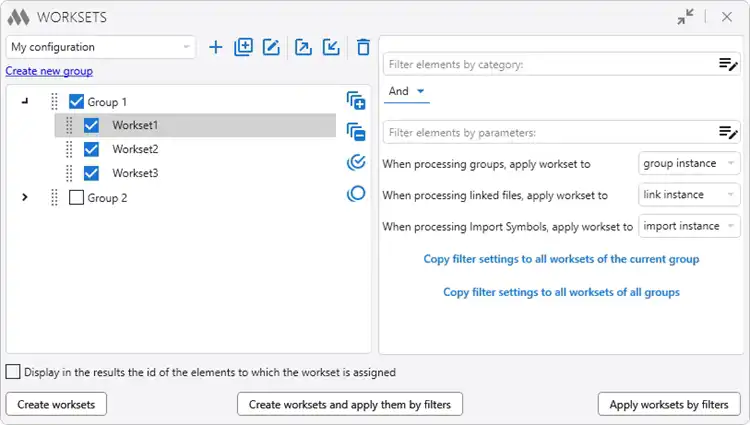Screen dimensions: 750x425
Task: Open the My configuration dropdown
Action: click(100, 47)
